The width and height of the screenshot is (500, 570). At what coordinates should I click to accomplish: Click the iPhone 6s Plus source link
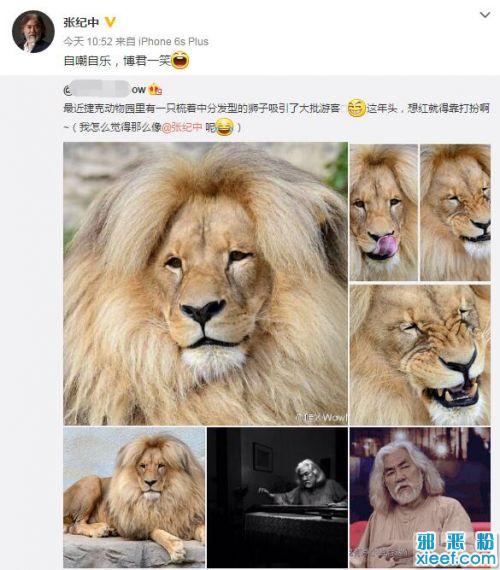pyautogui.click(x=173, y=41)
